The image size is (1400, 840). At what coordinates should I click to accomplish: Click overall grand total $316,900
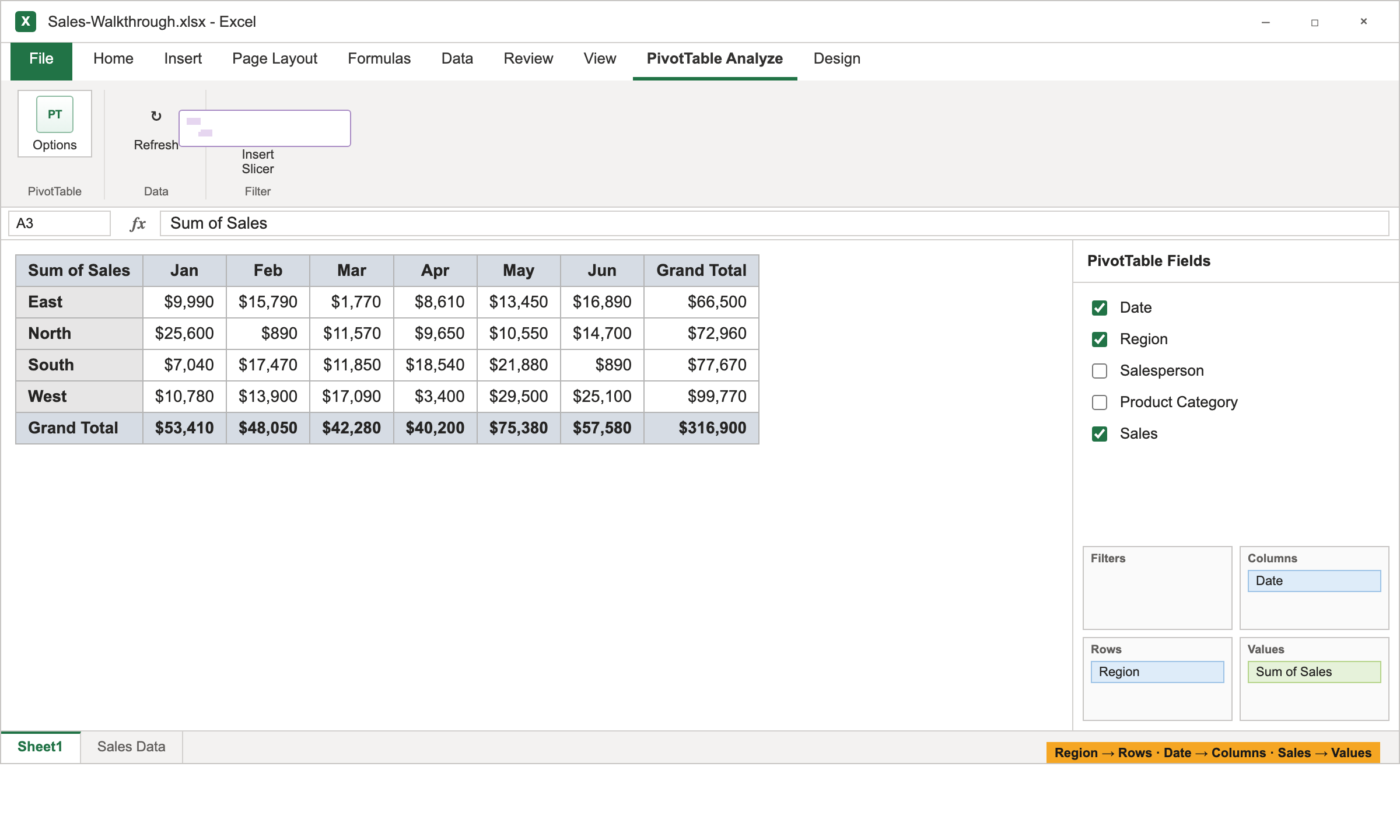[x=701, y=428]
